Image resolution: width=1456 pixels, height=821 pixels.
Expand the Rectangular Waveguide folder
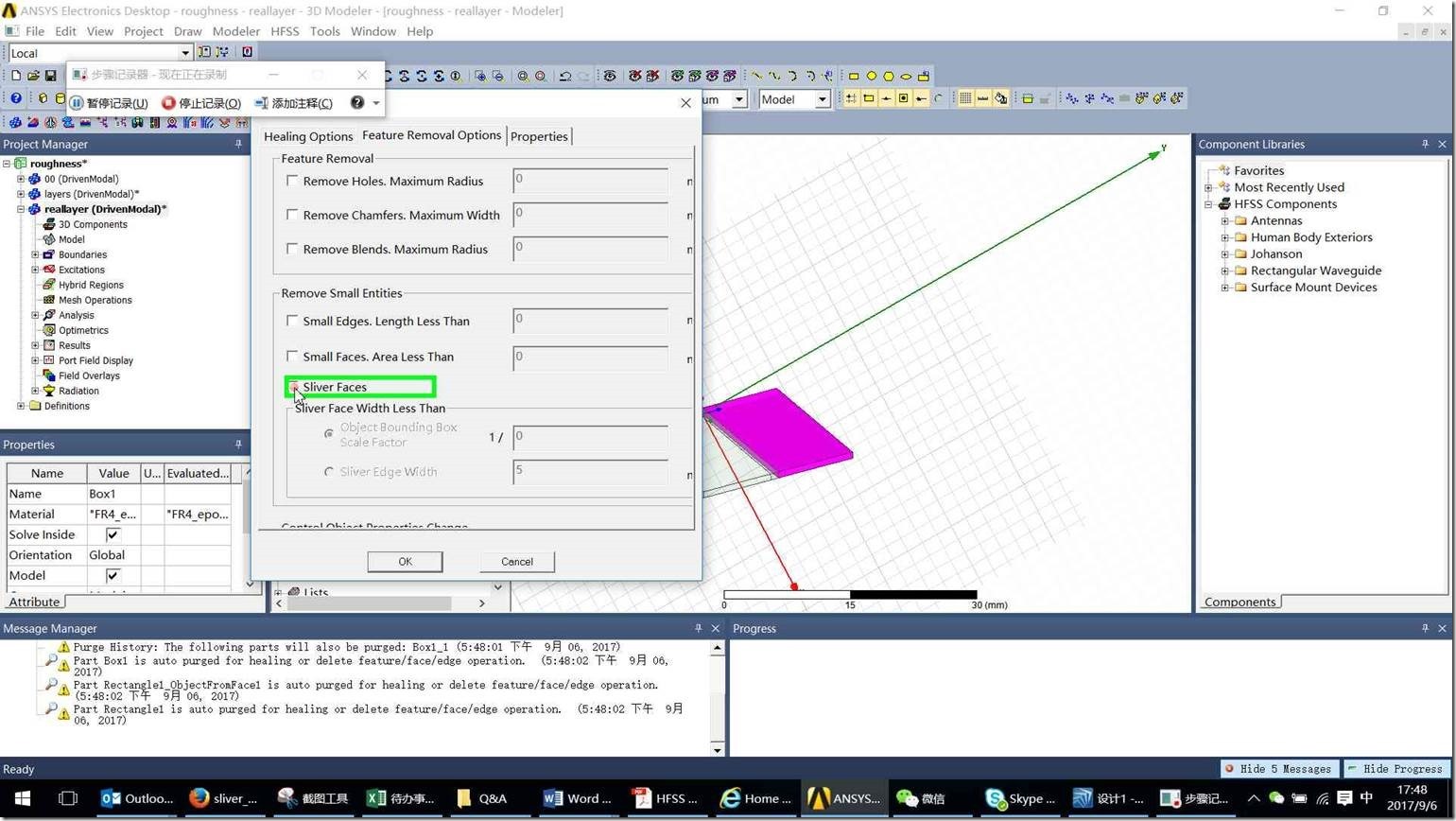(1225, 271)
